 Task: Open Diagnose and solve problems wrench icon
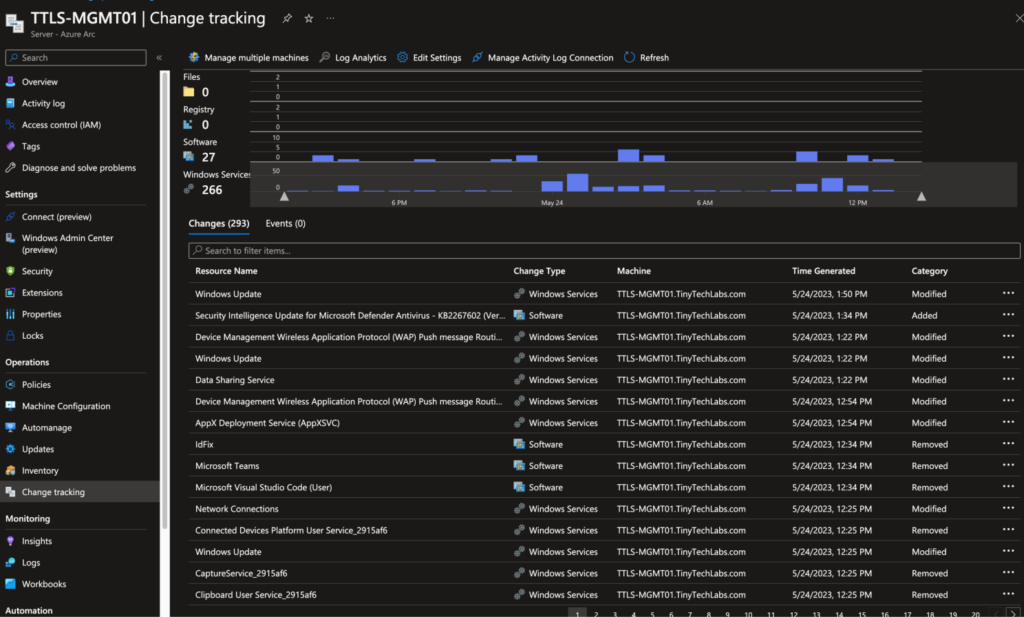(x=10, y=168)
